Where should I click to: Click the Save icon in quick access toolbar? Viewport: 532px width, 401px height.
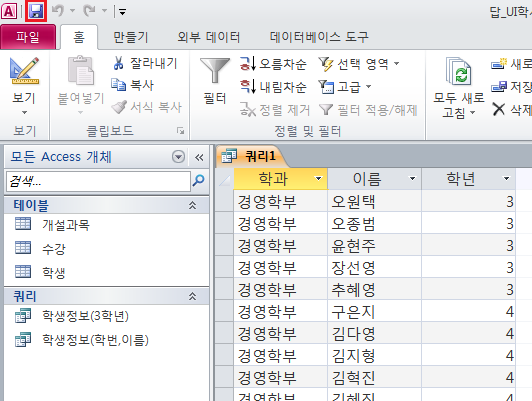[x=36, y=11]
